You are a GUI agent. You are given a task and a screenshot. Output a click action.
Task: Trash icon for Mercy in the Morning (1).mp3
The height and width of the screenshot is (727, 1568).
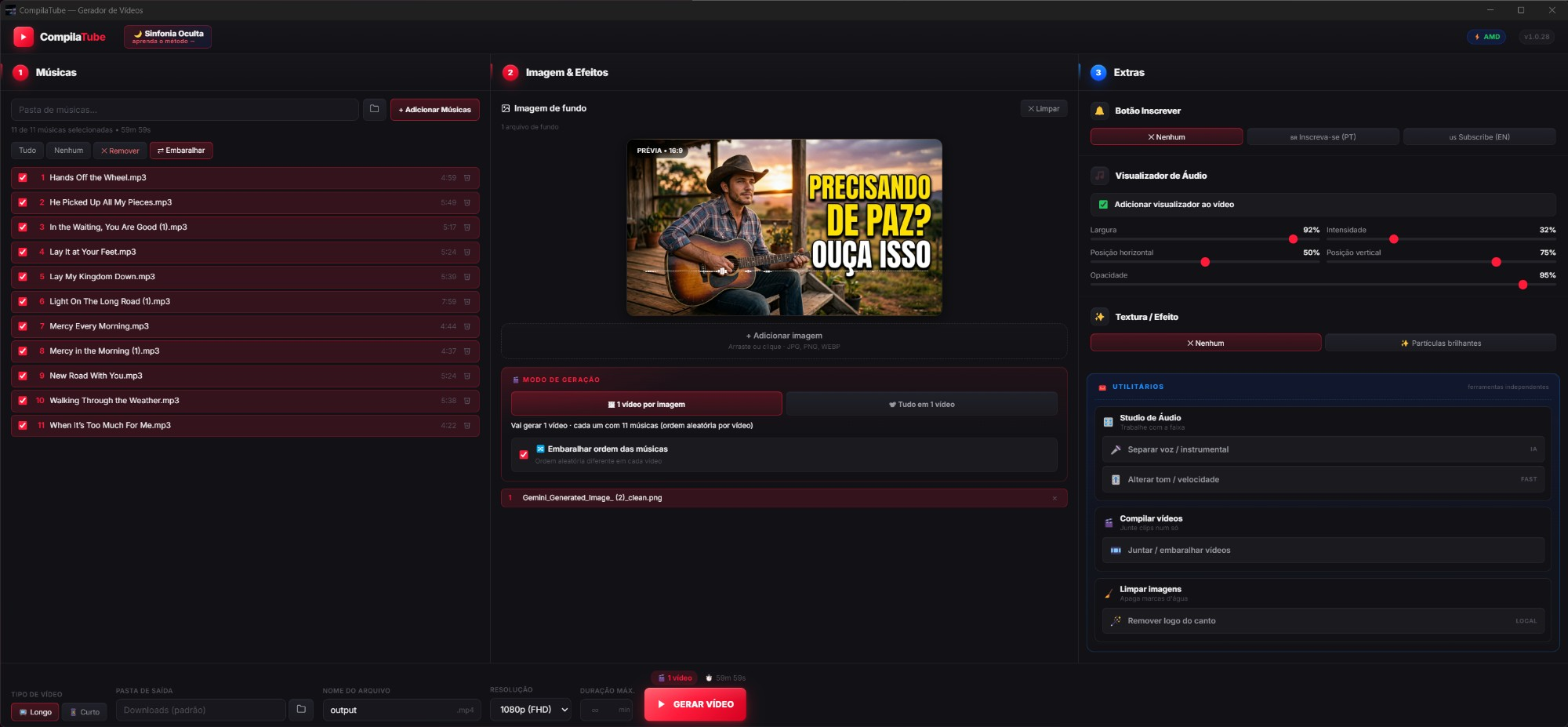coord(467,351)
